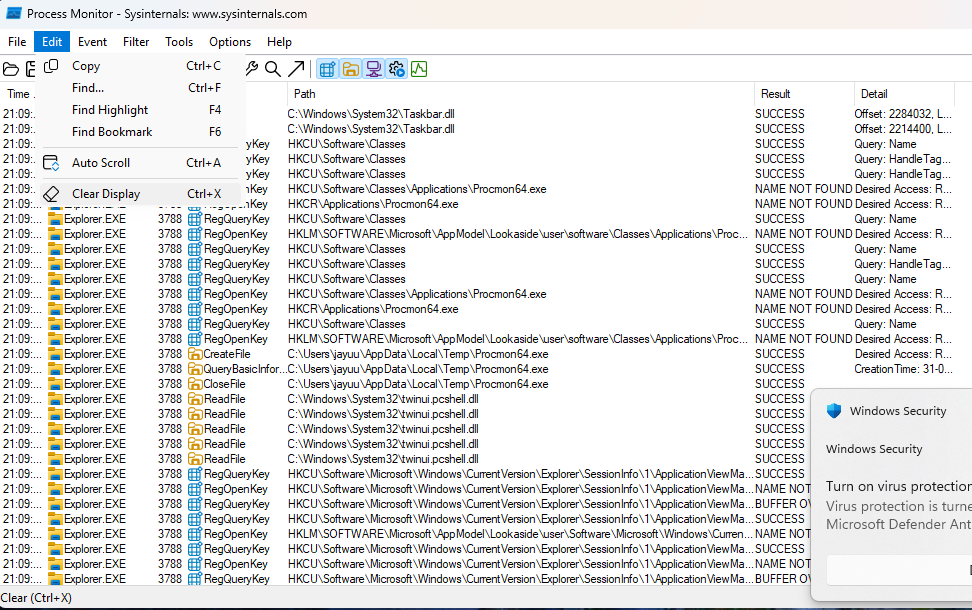Screen dimensions: 972x610
Task: Click PID 3788 in the CreateFile row
Action: pyautogui.click(x=169, y=354)
